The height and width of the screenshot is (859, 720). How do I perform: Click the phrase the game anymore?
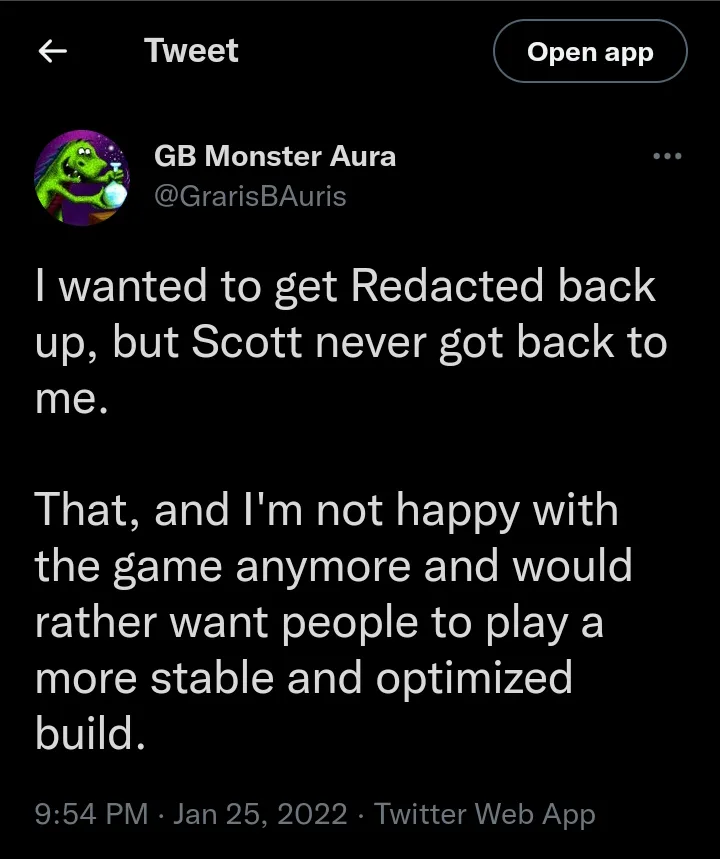pos(222,568)
